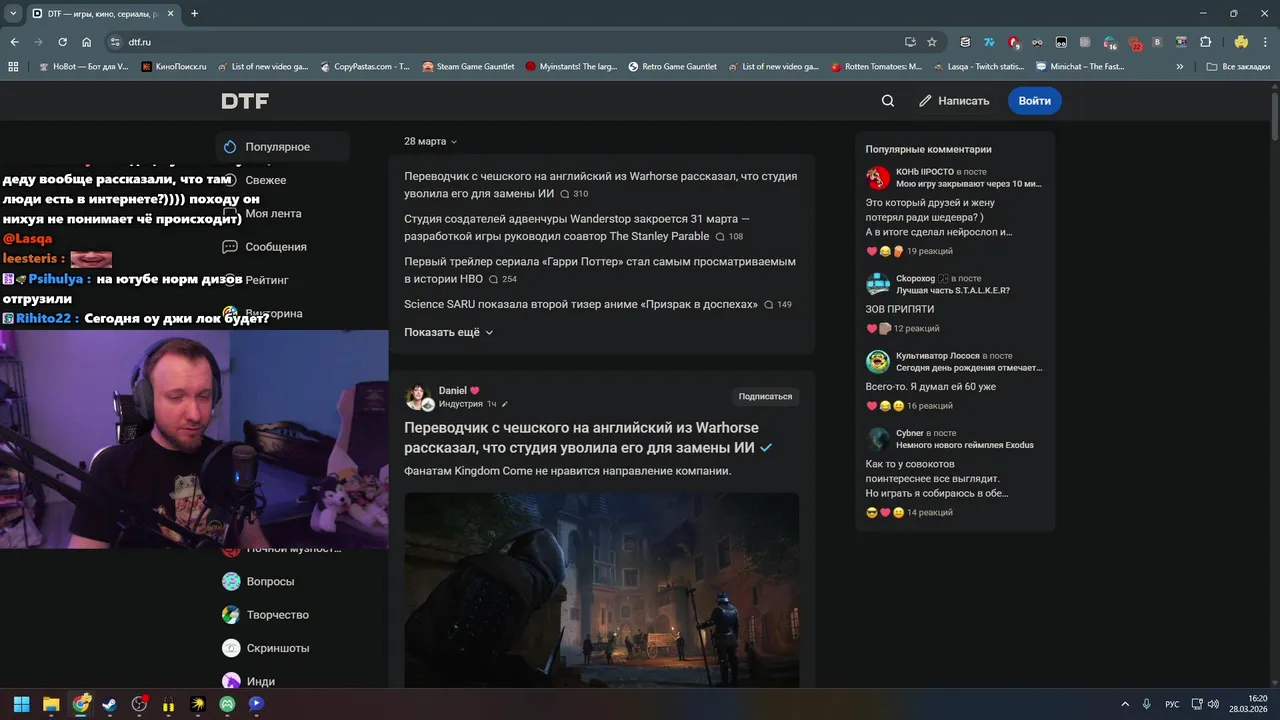Click the 16 реакций reactions row

point(909,406)
